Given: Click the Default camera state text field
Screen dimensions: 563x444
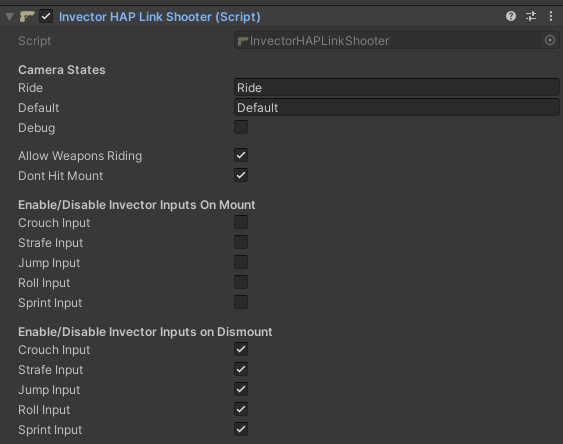Looking at the screenshot, I should (397, 107).
